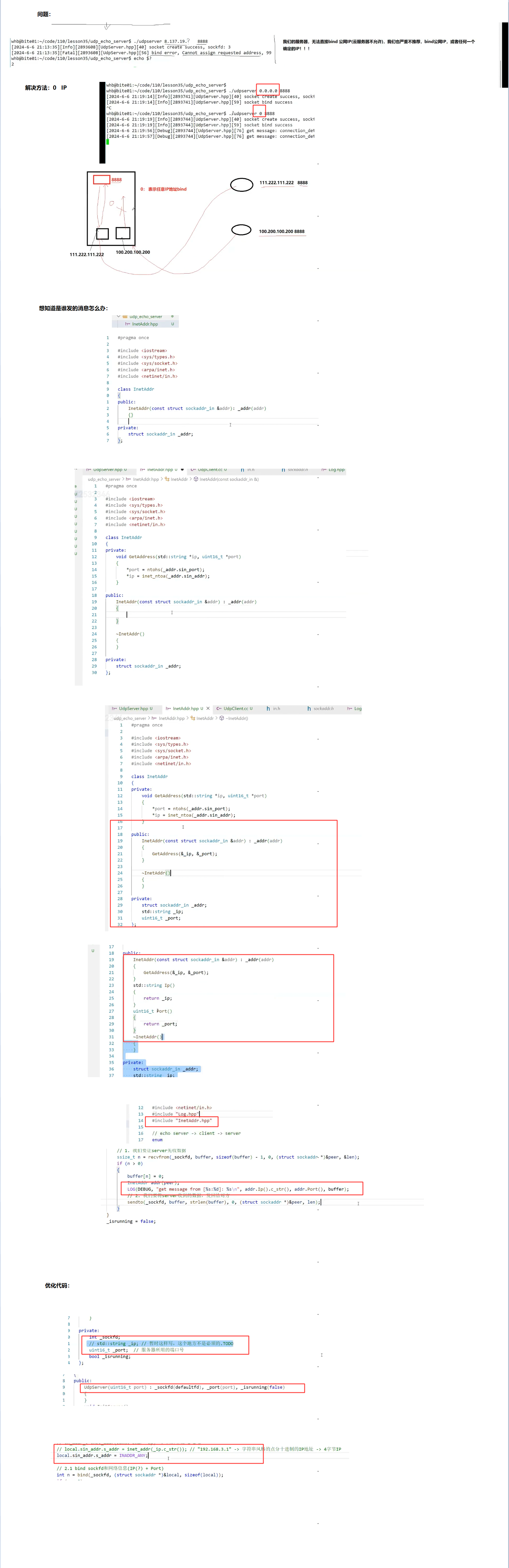Viewport: 509px width, 1568px height.
Task: Click the '_isrunning = false;' line
Action: [x=131, y=1221]
